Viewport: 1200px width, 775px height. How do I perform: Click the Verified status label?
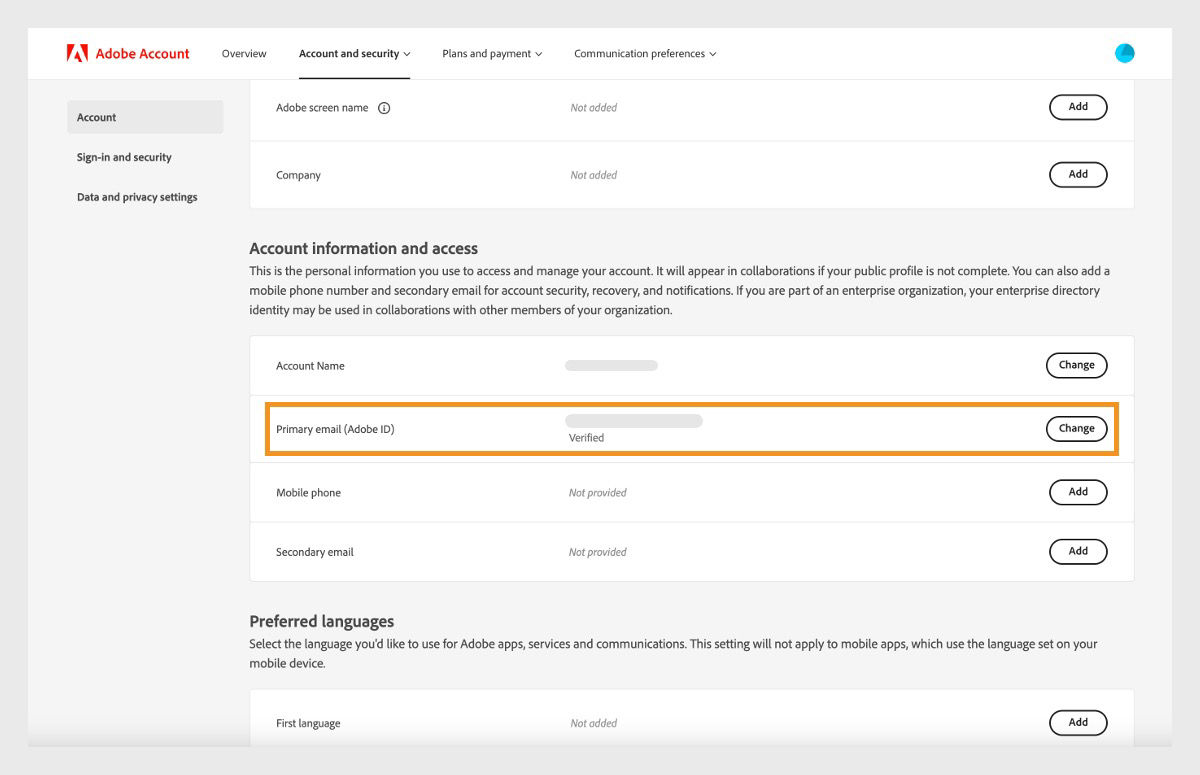[x=586, y=438]
